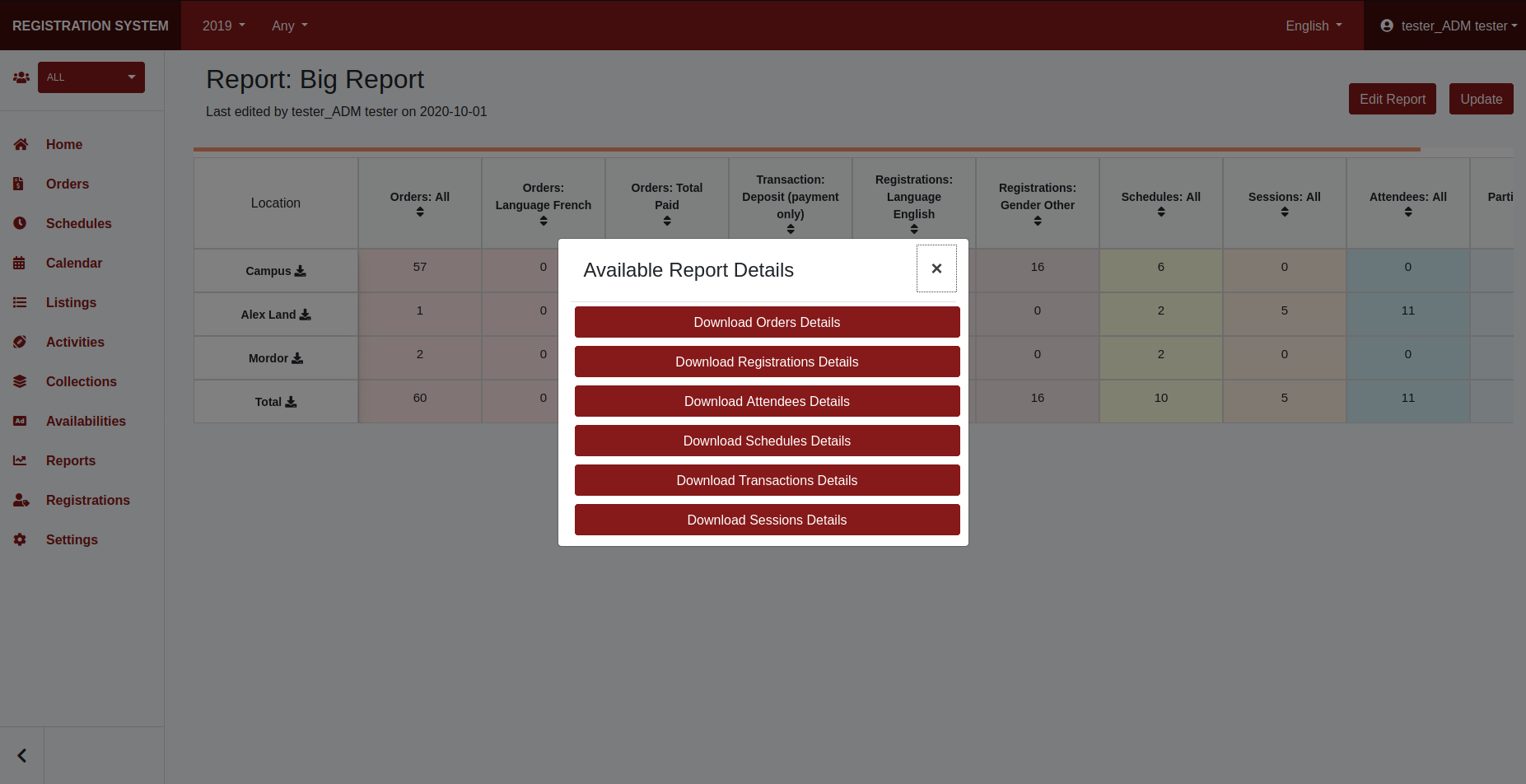Image resolution: width=1526 pixels, height=784 pixels.
Task: Click the download icon beside Mordor
Action: (x=297, y=358)
